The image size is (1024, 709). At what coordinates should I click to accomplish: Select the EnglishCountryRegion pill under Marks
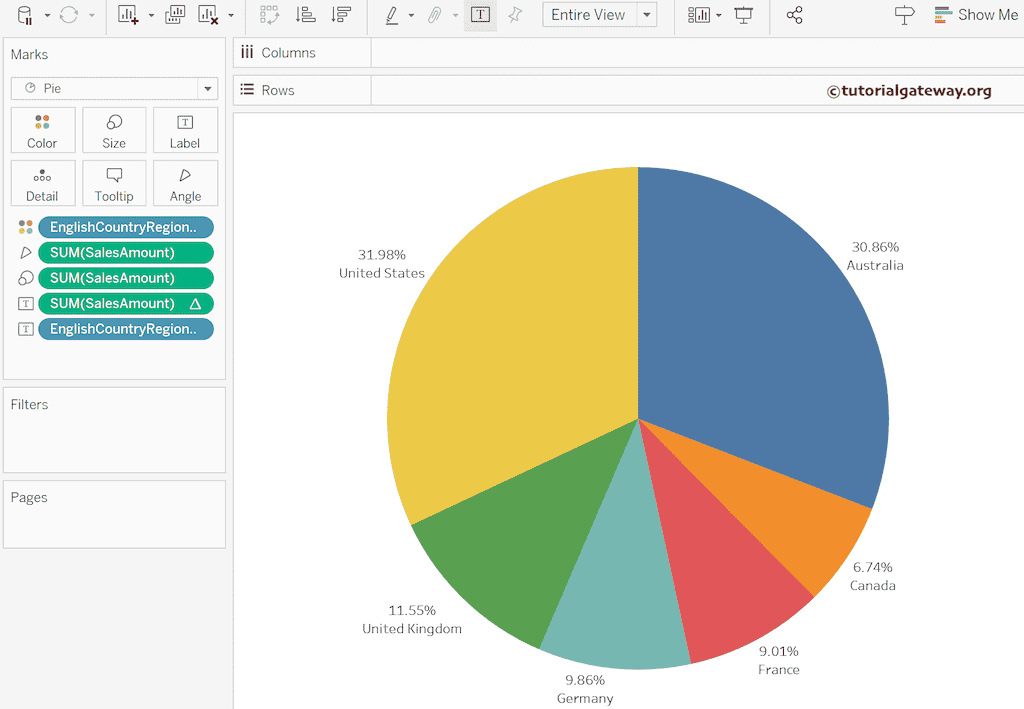(x=126, y=227)
